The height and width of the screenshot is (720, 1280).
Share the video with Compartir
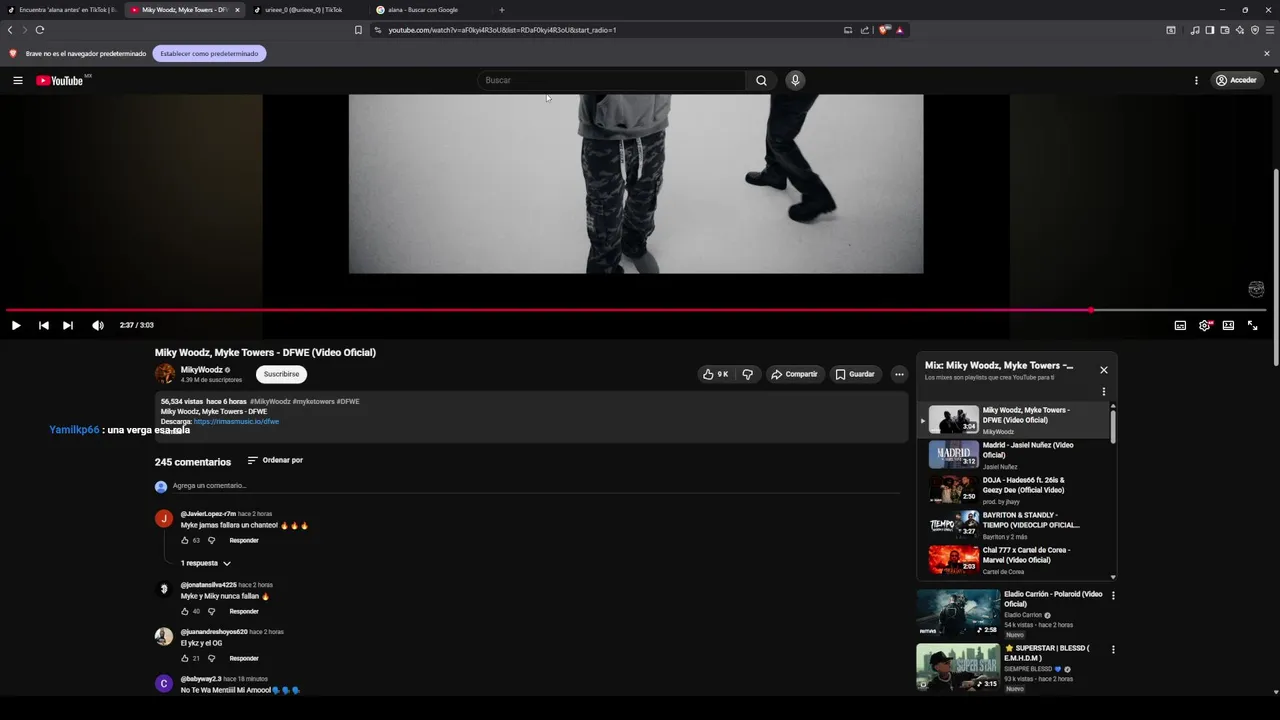tap(794, 374)
